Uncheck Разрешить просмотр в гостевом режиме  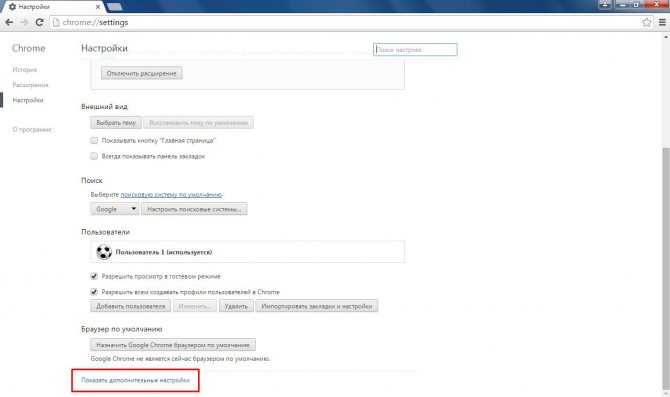tap(94, 276)
